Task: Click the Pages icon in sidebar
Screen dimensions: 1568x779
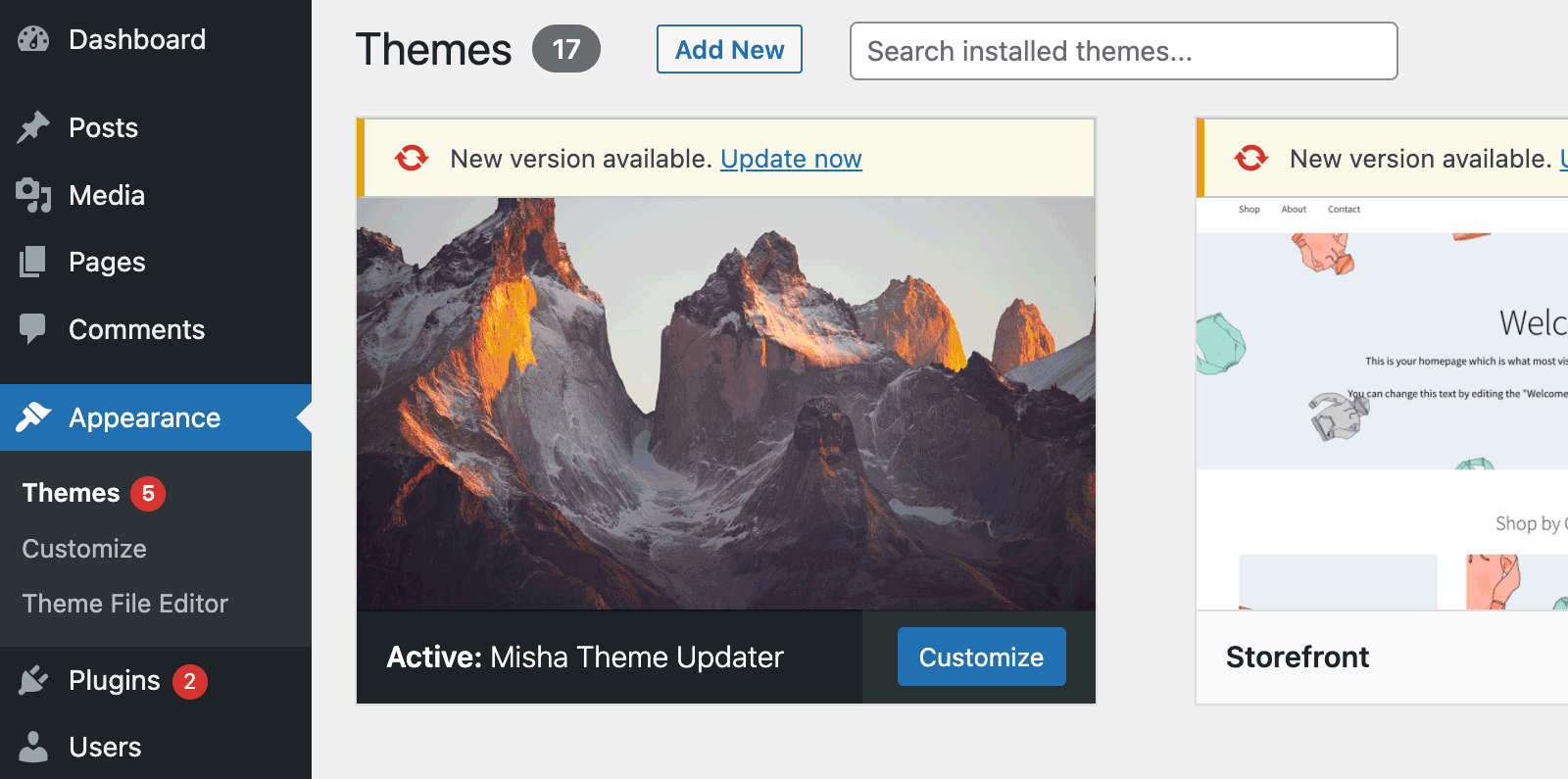Action: 33,262
